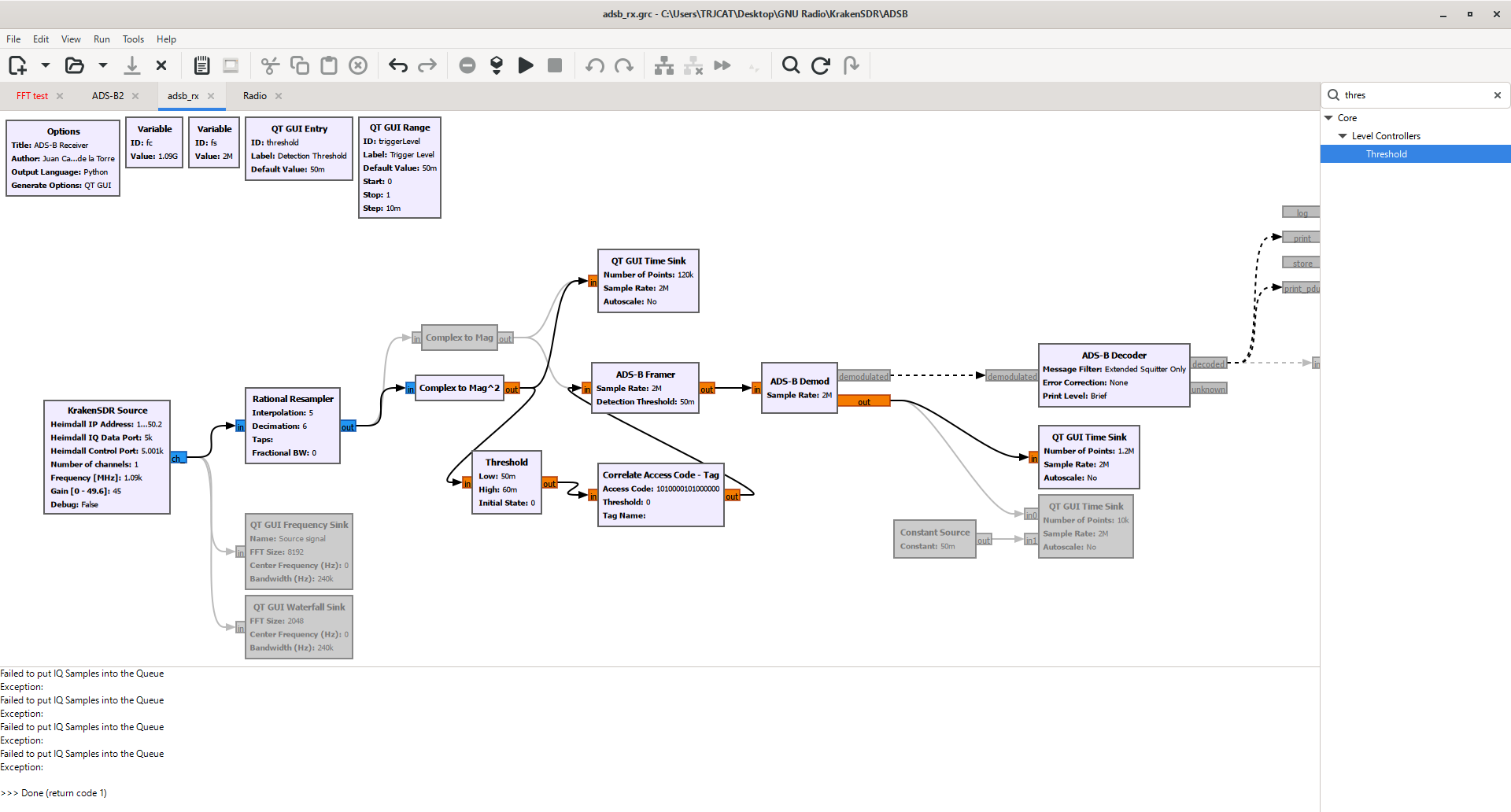Collapse the Core tree category

click(1329, 118)
